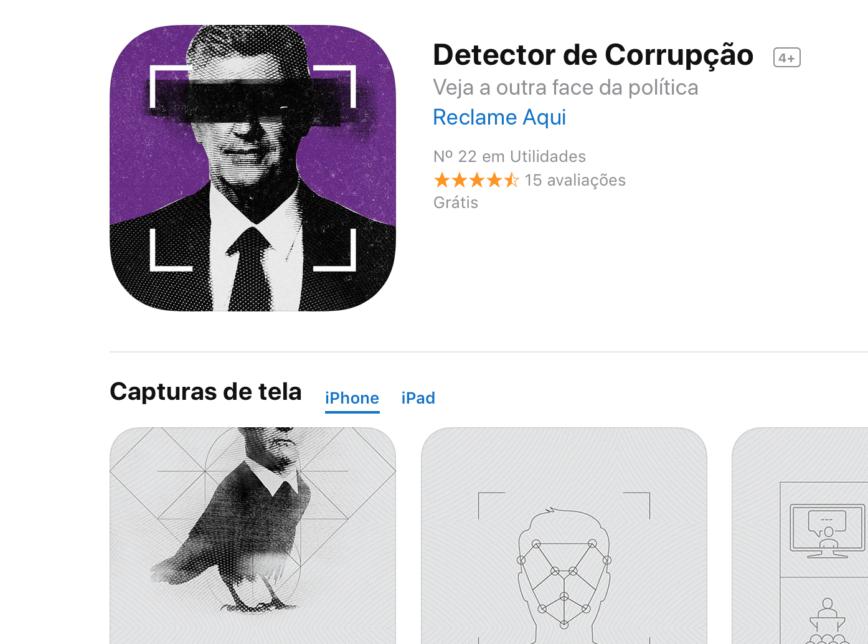Open the bird-in-sweater screenshot thumbnail
868x644 pixels.
point(252,535)
